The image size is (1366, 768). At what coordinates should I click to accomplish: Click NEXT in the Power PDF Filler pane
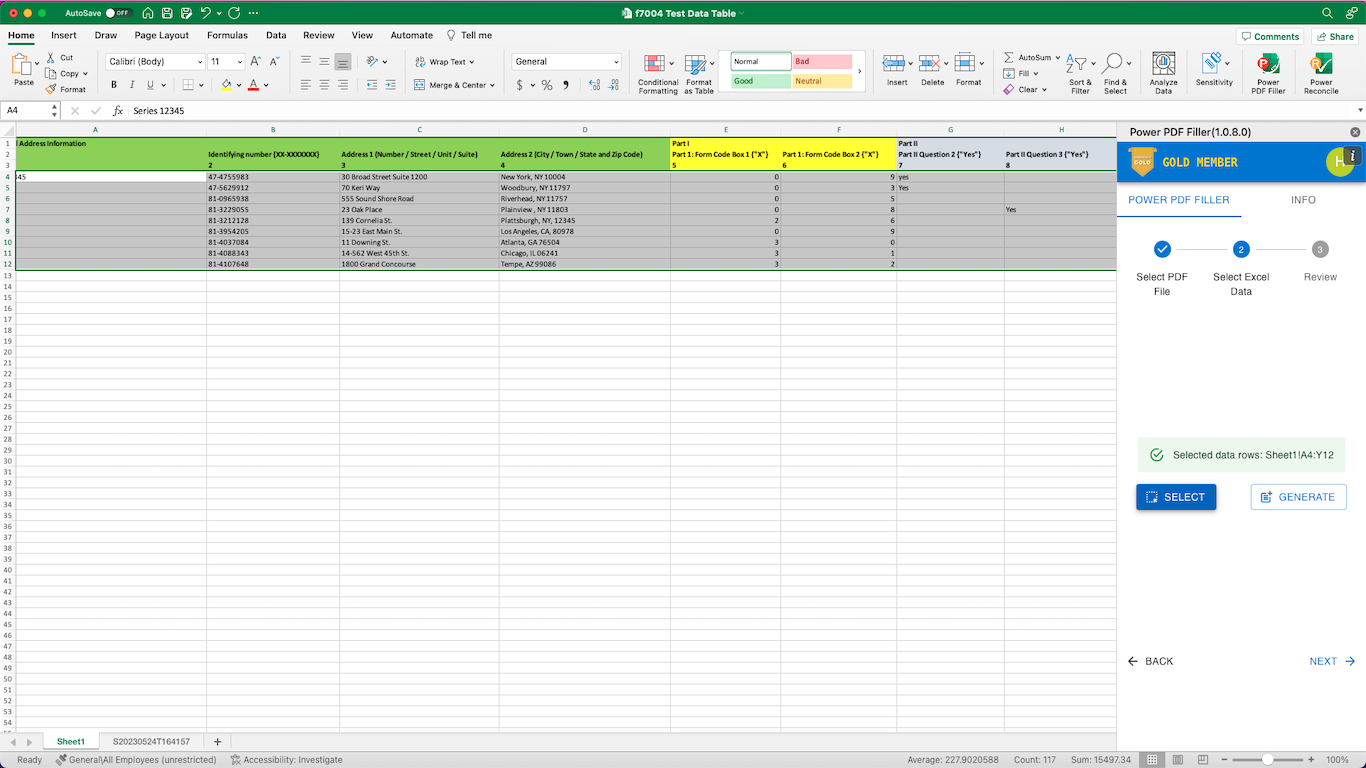coord(1330,661)
